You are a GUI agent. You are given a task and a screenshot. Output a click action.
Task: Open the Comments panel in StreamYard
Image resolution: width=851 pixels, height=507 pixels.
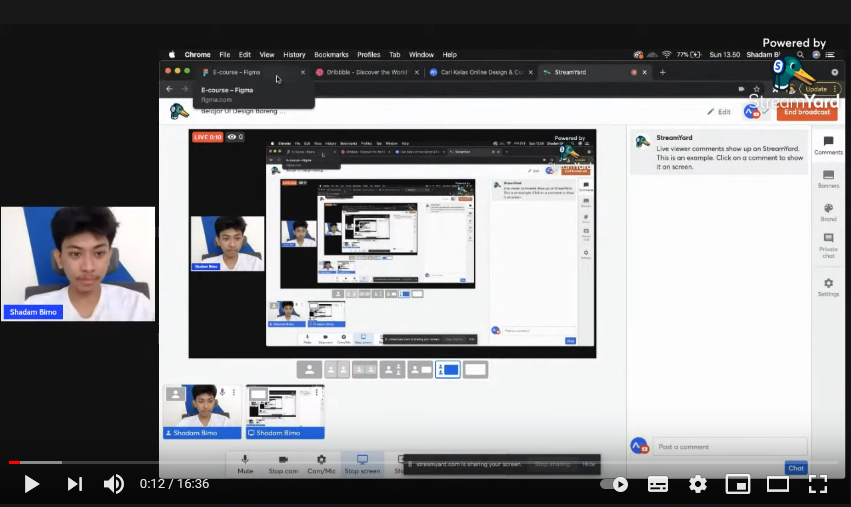click(828, 145)
